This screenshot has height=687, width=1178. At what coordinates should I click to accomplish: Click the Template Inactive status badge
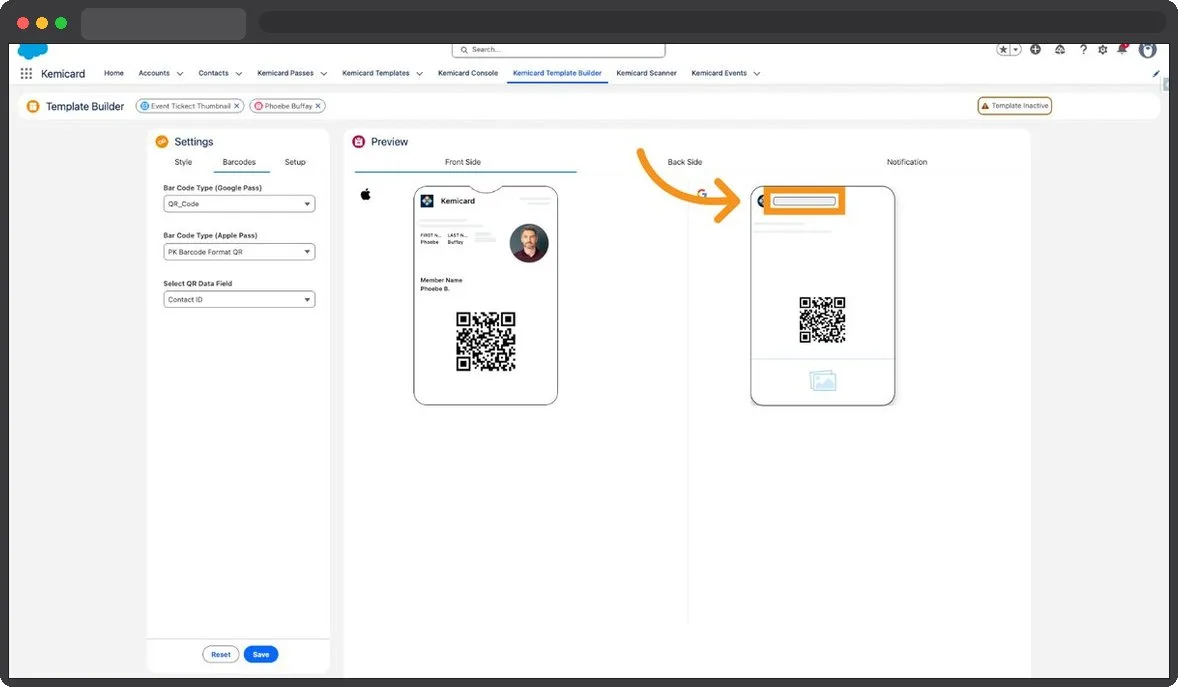click(x=1014, y=106)
